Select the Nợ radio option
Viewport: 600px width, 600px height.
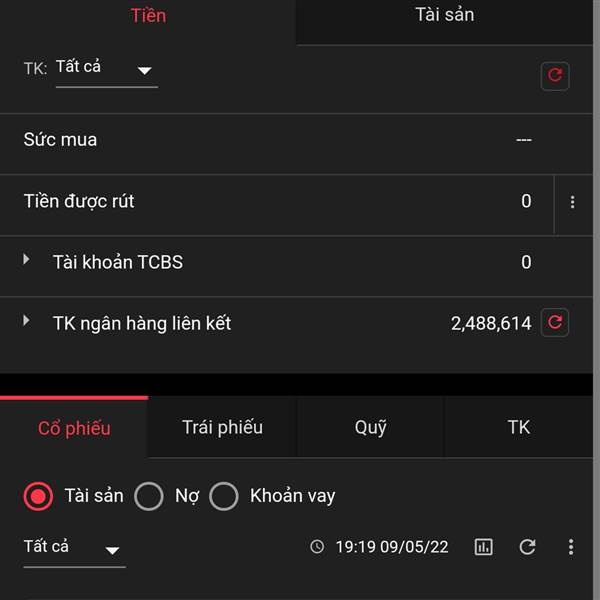(149, 496)
